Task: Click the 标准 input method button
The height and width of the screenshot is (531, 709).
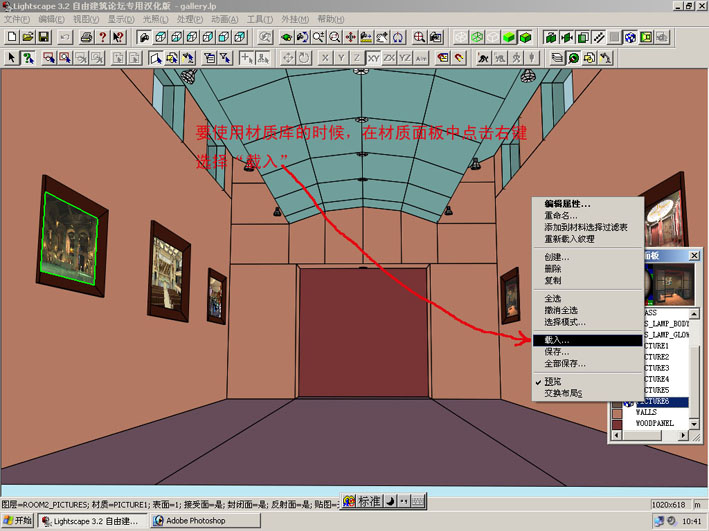Action: [x=369, y=501]
